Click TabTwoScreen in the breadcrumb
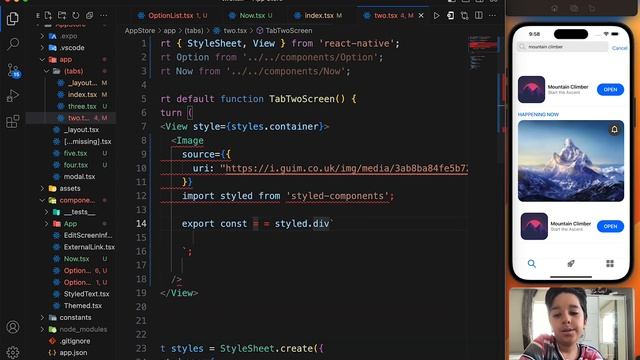Screen dimensions: 640x360 [x=289, y=31]
